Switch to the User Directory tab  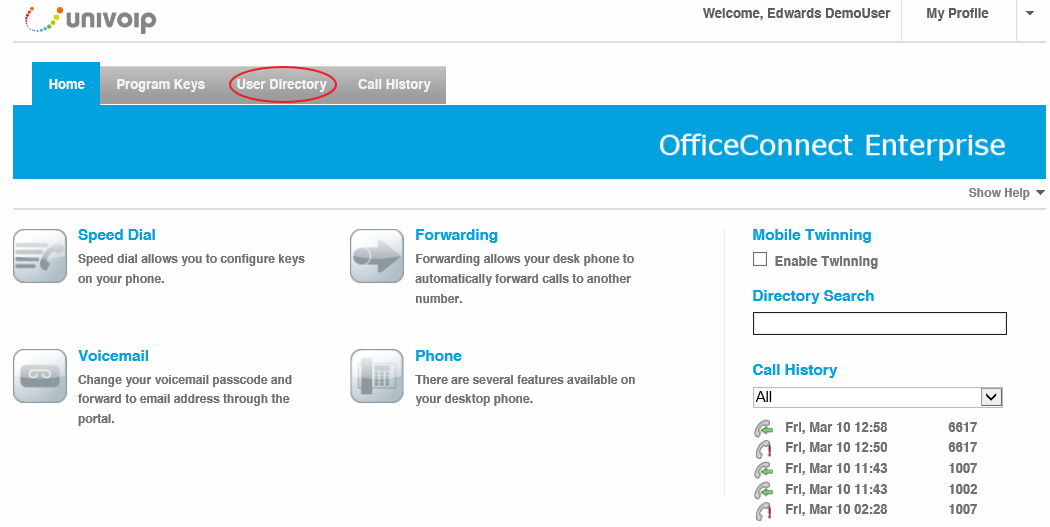pos(282,84)
